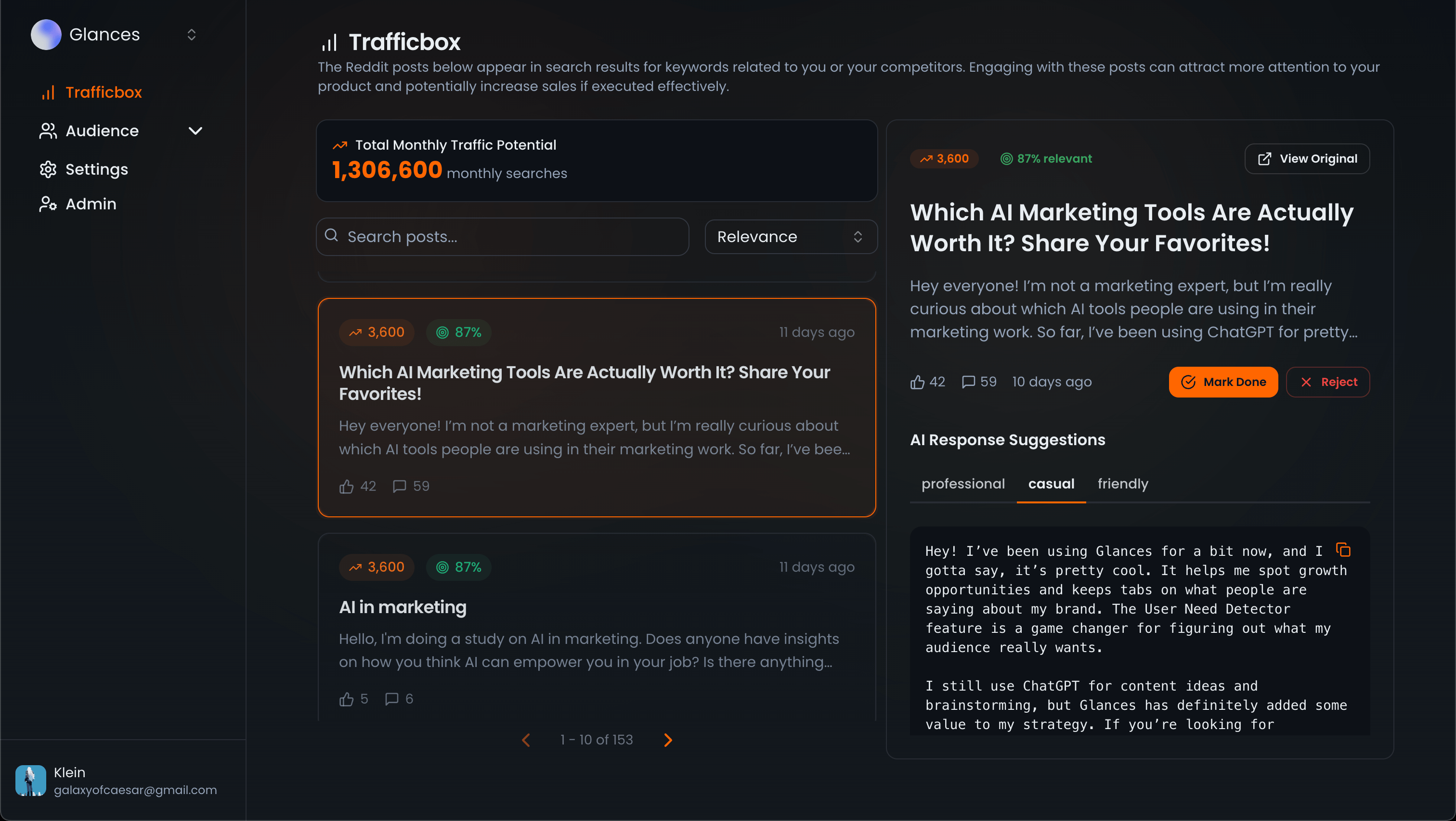Click '11 days ago' on AI in marketing card
The image size is (1456, 821).
(817, 567)
